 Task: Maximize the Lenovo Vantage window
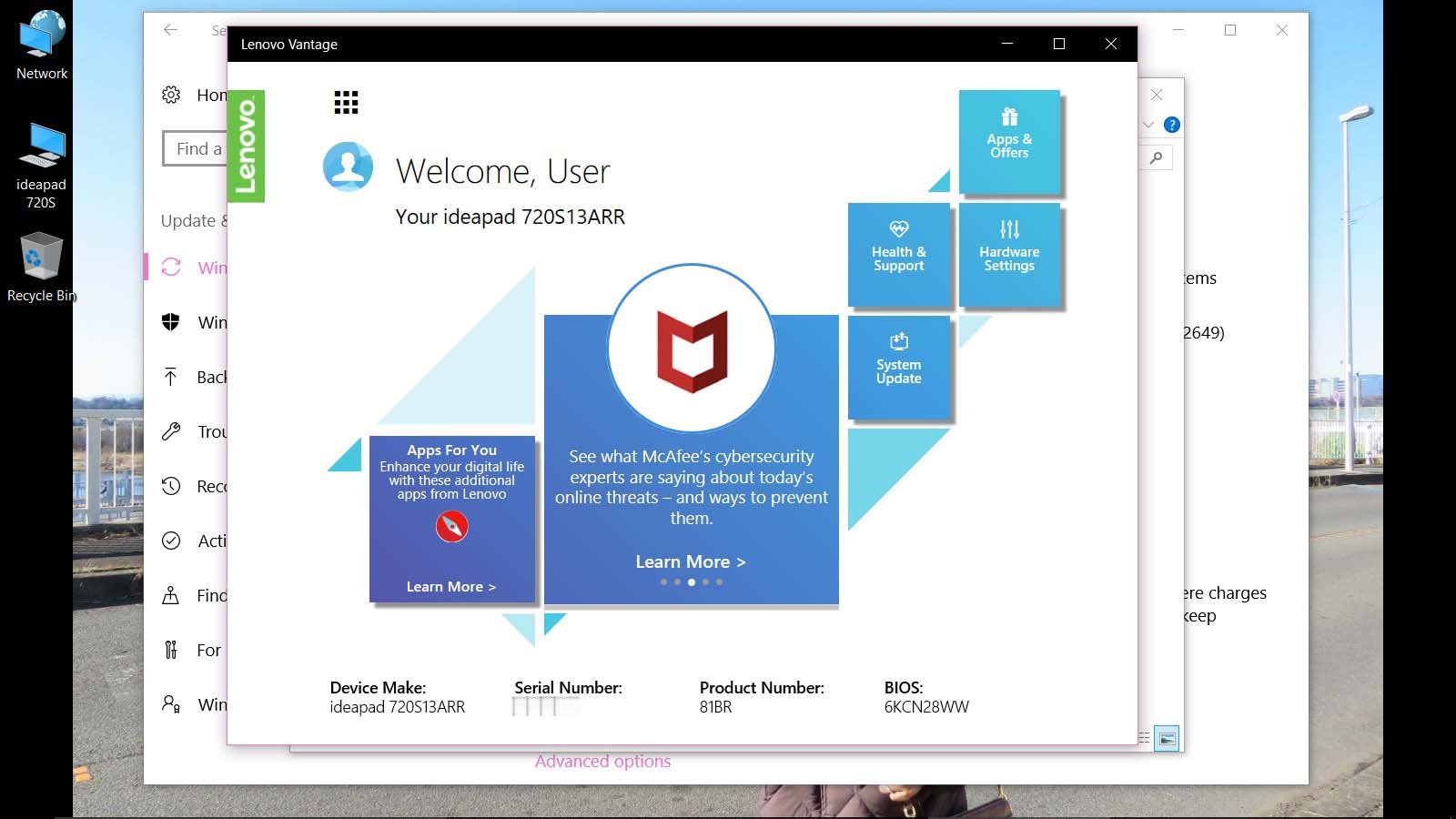tap(1059, 44)
